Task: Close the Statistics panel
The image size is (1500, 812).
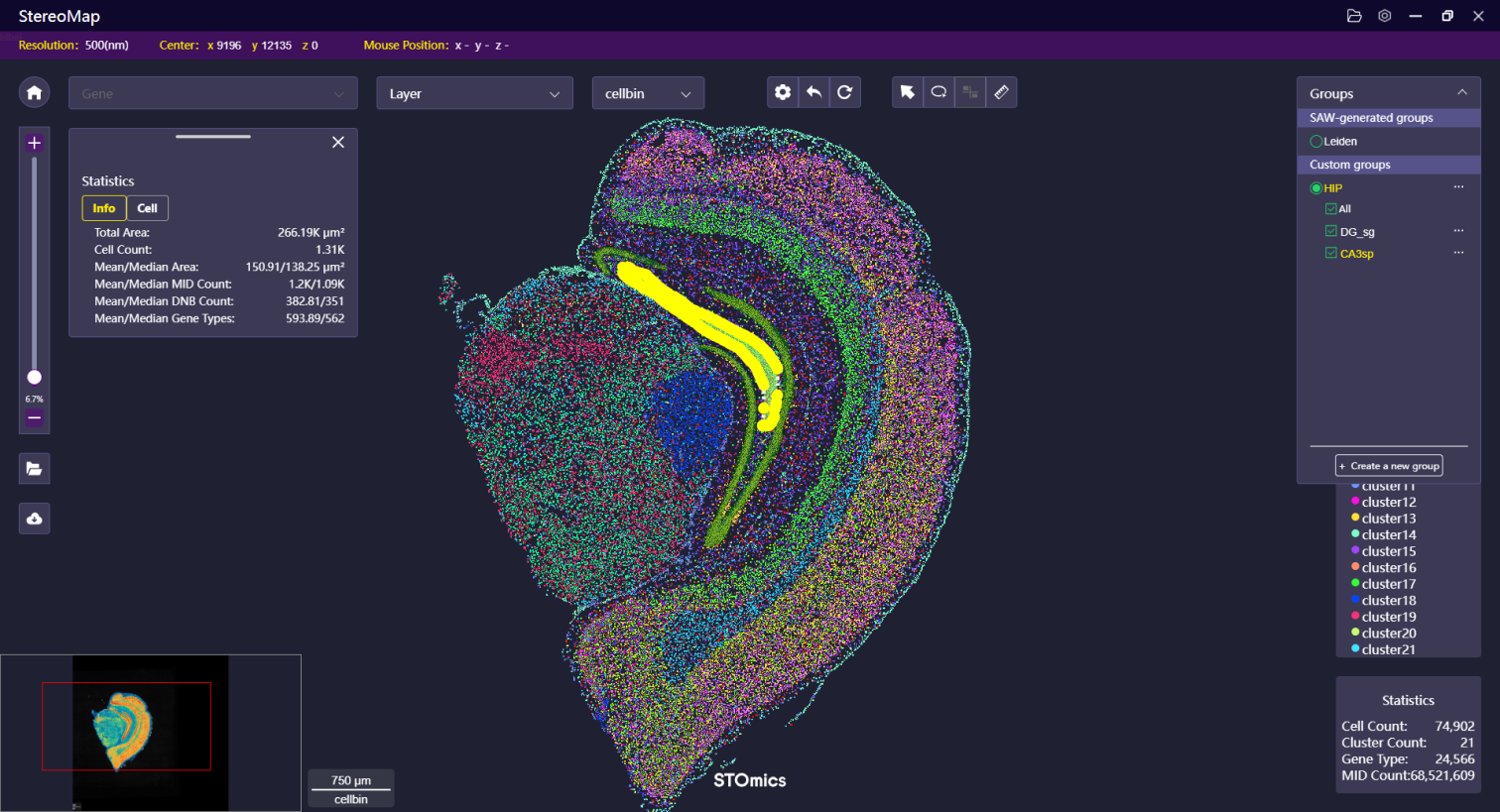Action: (338, 143)
